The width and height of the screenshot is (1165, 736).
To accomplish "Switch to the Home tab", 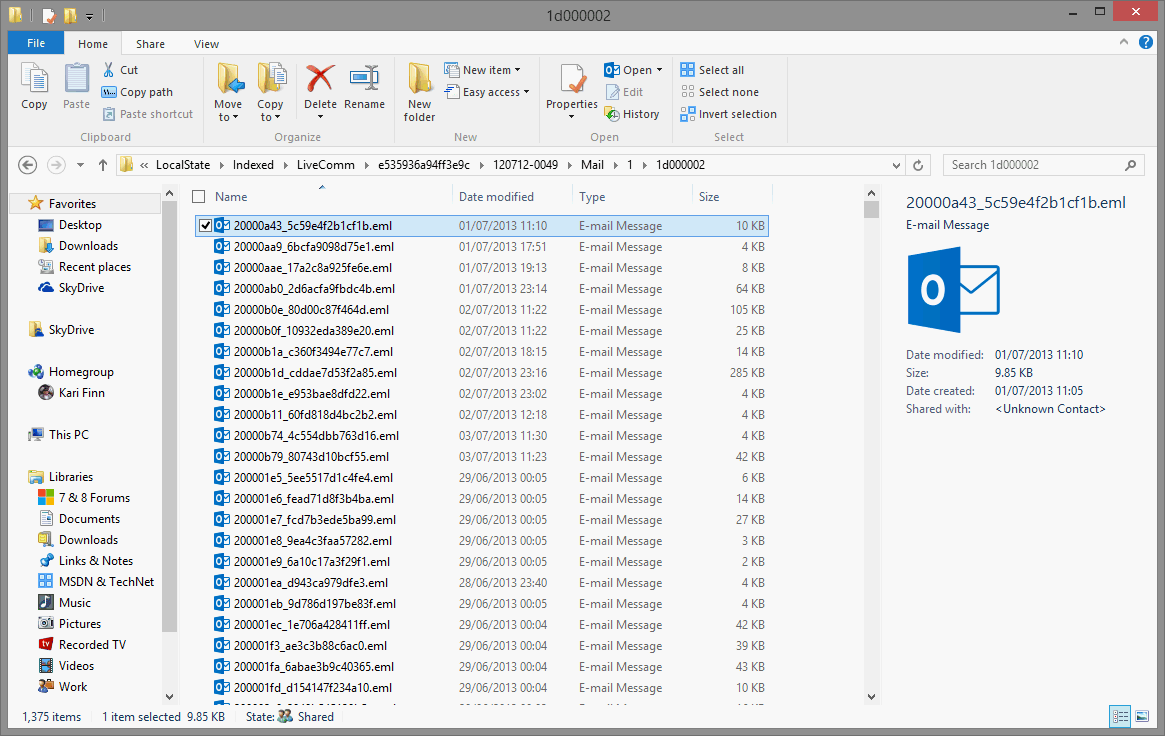I will [93, 44].
